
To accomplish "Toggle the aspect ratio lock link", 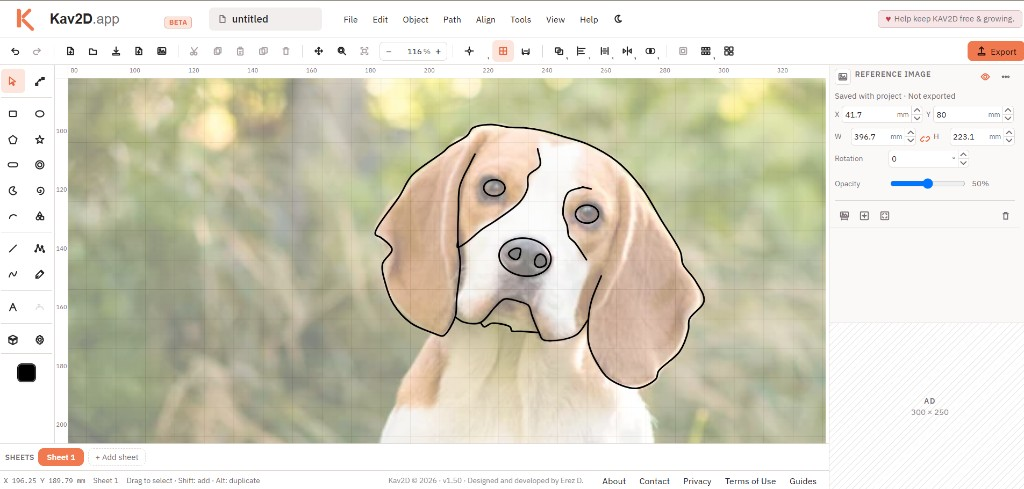I will click(x=925, y=138).
